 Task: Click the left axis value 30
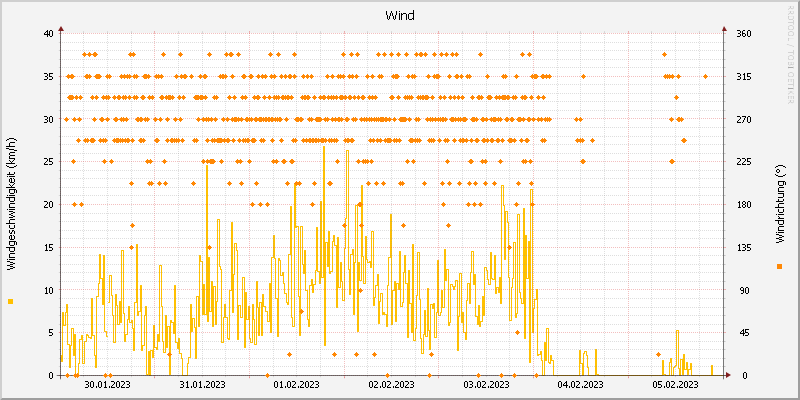[x=48, y=119]
